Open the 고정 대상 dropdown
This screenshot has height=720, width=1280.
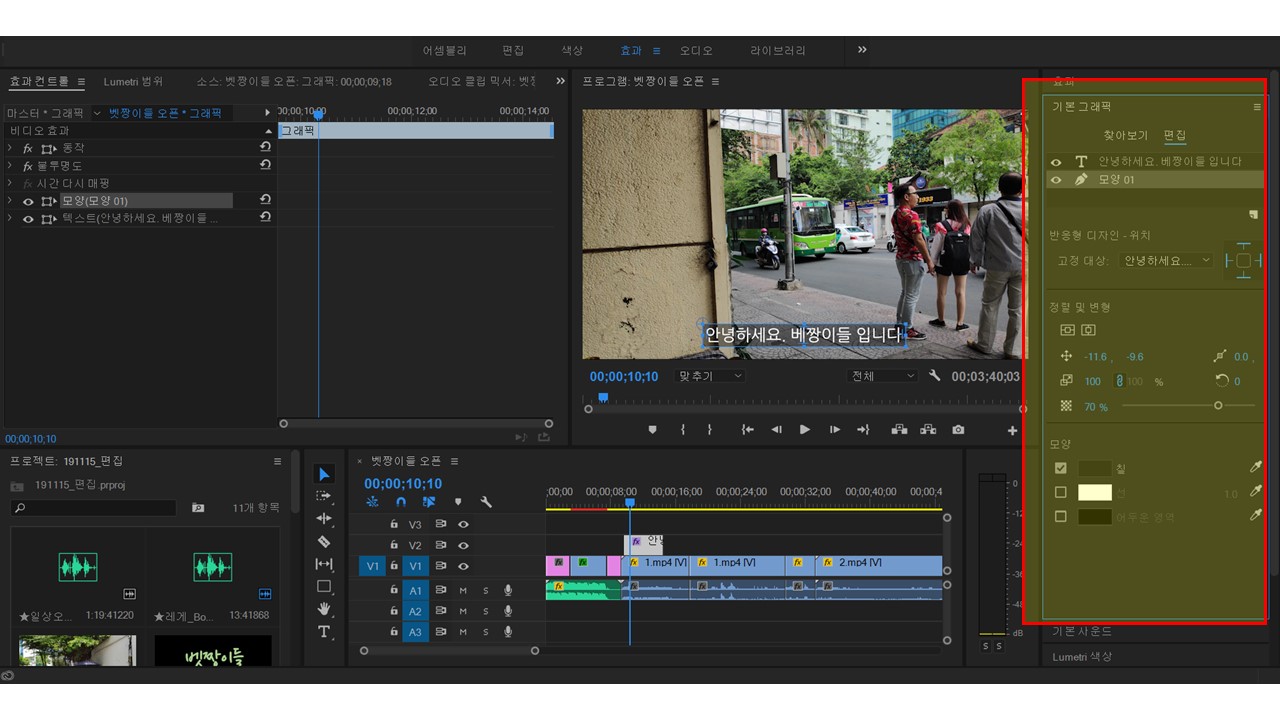point(1166,261)
